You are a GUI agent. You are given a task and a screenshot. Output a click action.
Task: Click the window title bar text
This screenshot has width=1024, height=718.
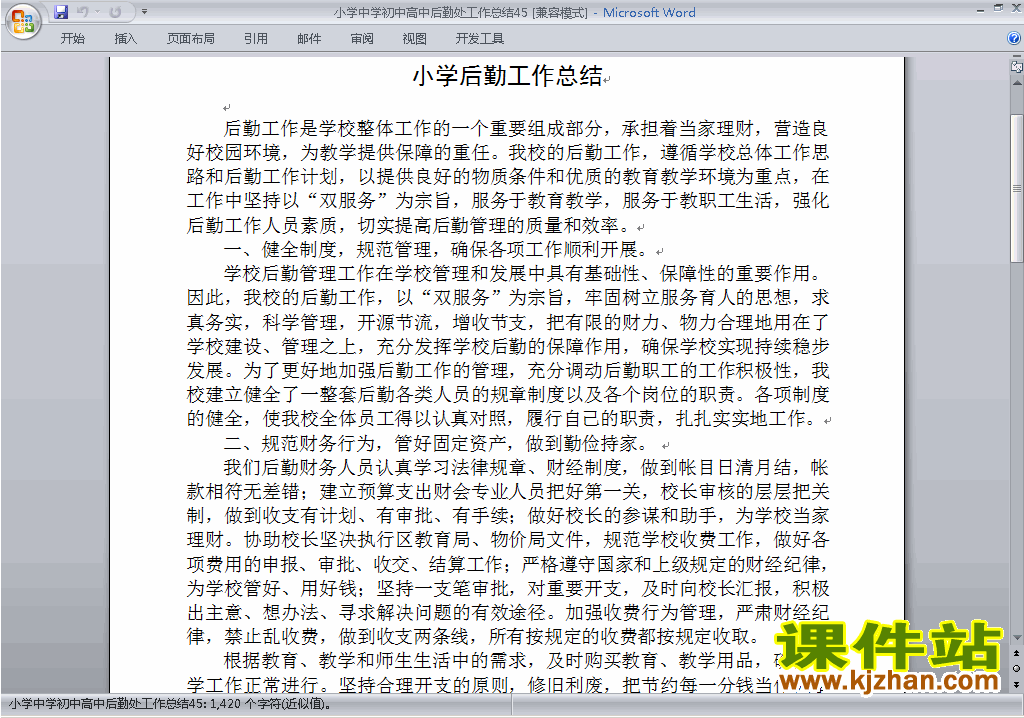[514, 12]
